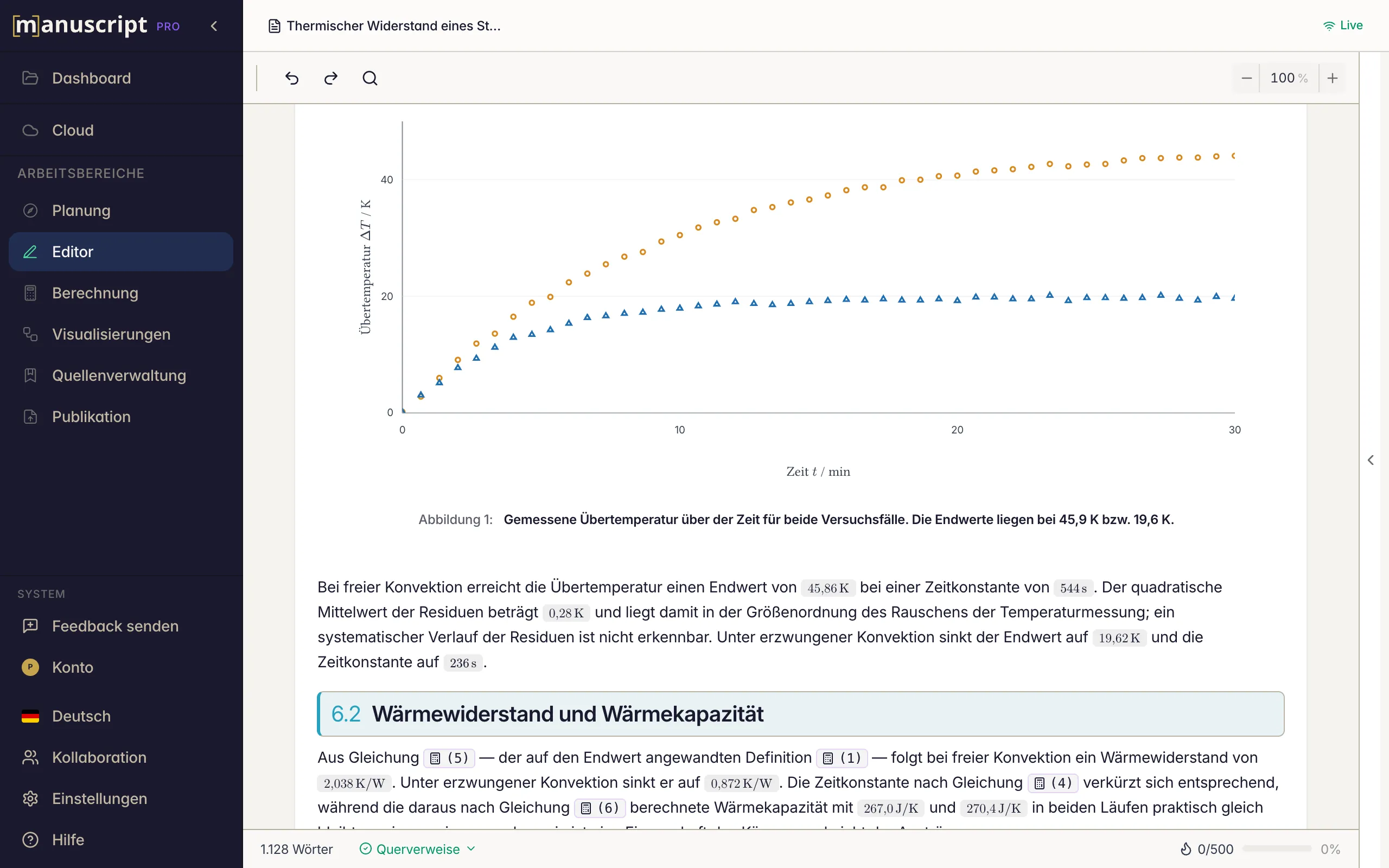Open the Quellenverwaltung workspace
The image size is (1389, 868).
point(121,375)
